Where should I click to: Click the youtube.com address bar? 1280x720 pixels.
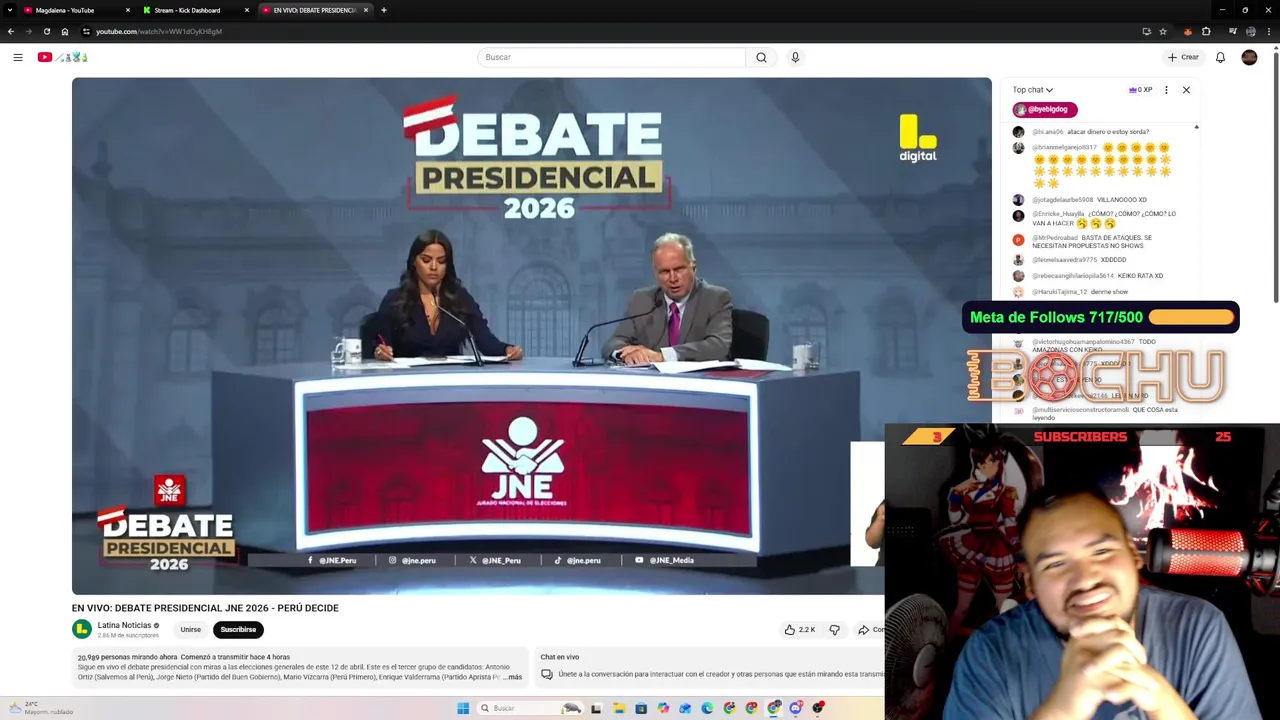pyautogui.click(x=600, y=31)
